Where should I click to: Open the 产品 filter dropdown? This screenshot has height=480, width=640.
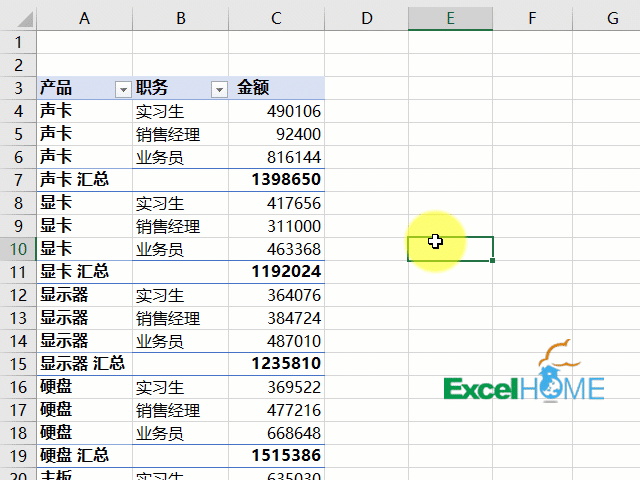(123, 89)
